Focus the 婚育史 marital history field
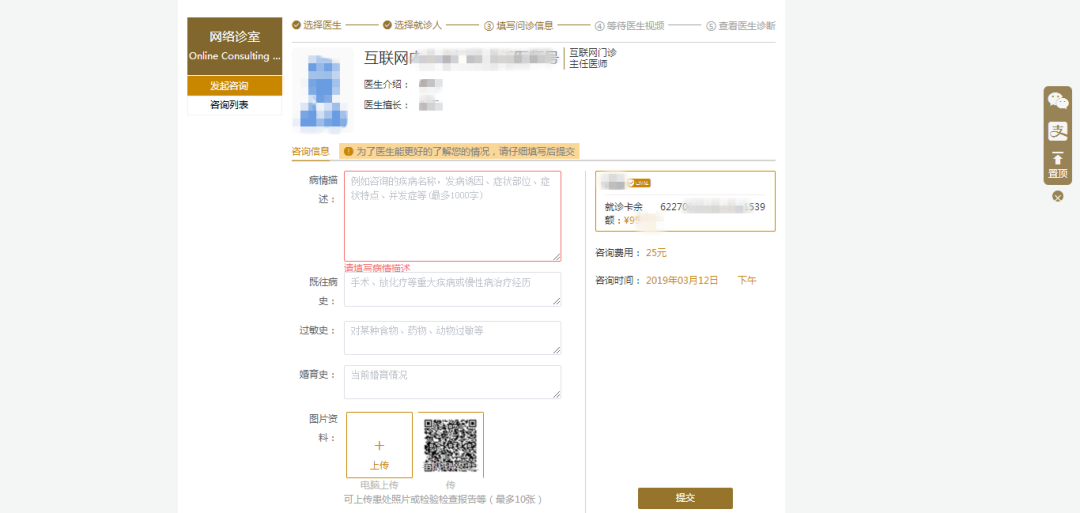Screen dimensions: 1080x513 coord(452,382)
